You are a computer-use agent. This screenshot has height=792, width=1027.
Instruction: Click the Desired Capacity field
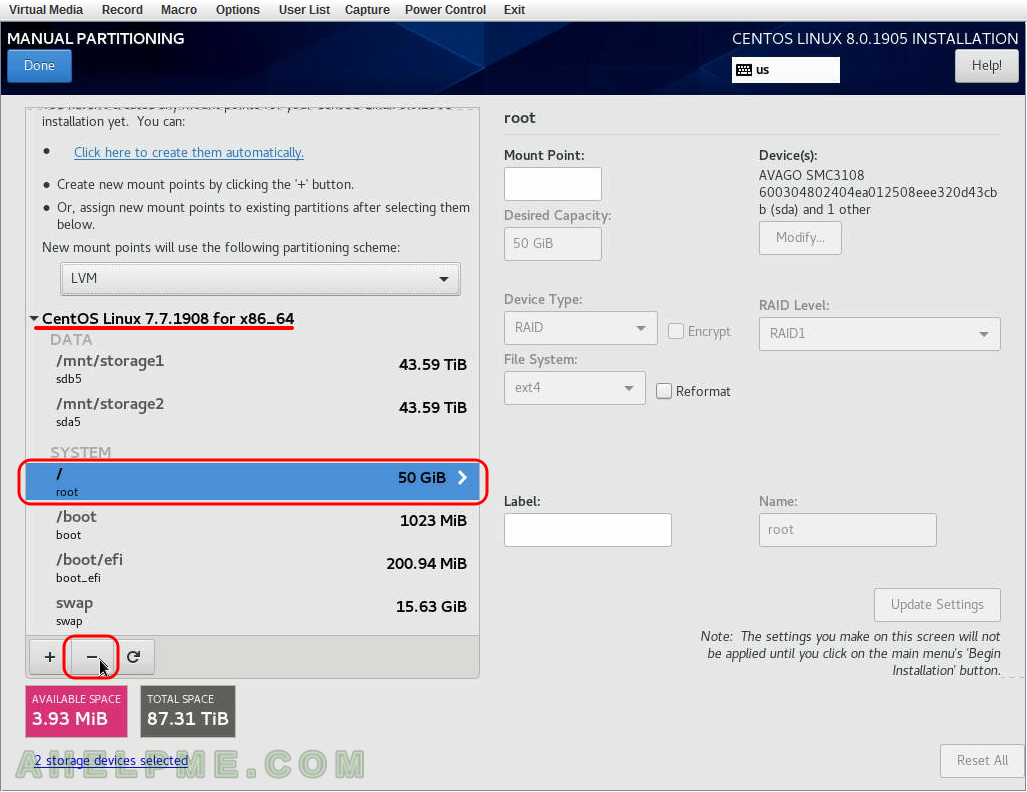click(x=553, y=244)
